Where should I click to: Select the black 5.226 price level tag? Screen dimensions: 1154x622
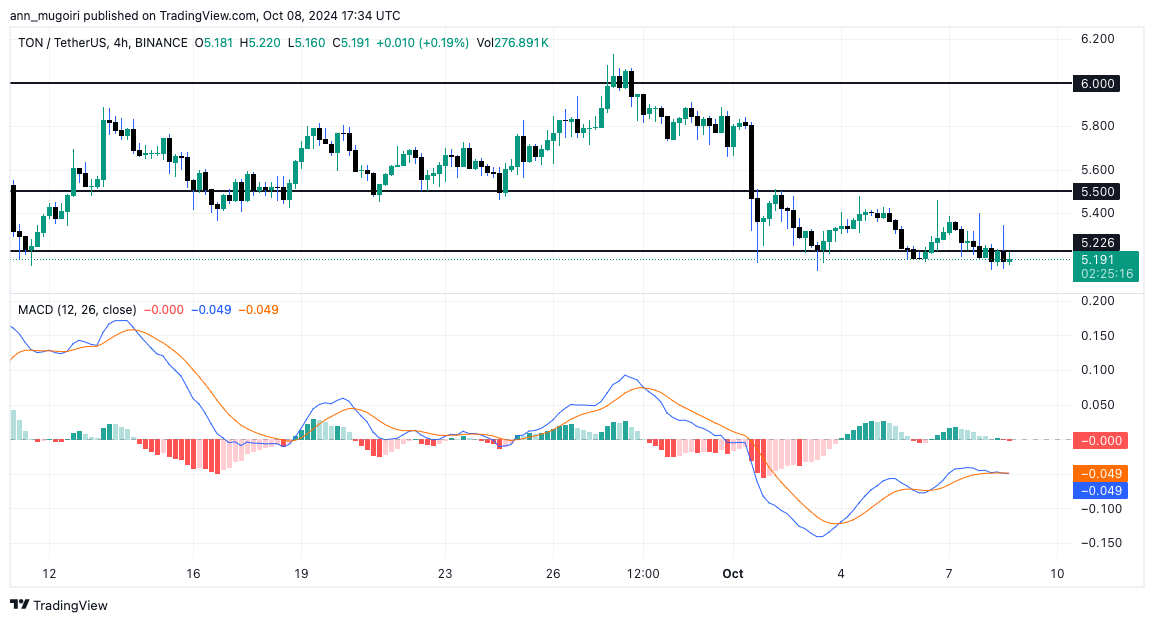point(1096,242)
